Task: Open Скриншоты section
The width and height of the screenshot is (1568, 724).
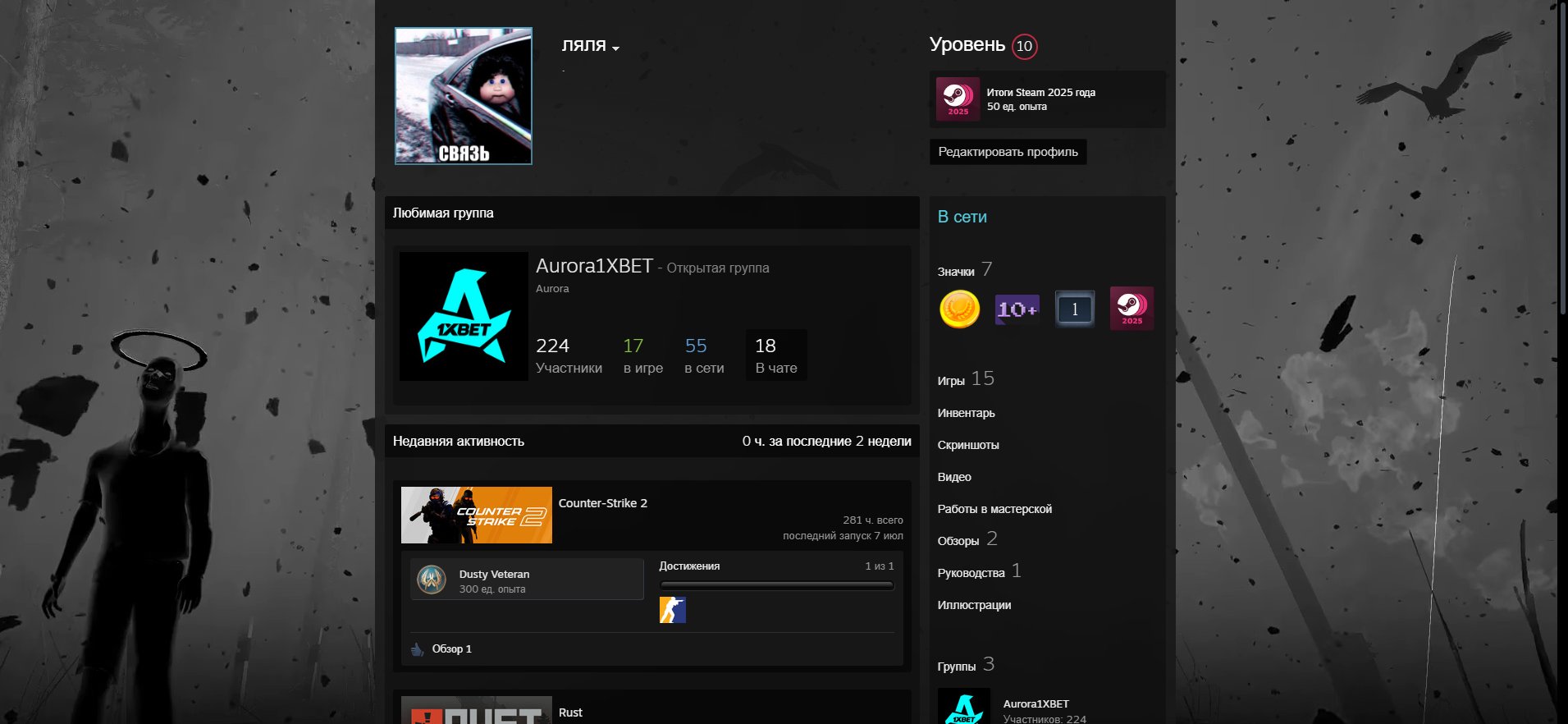Action: click(968, 445)
